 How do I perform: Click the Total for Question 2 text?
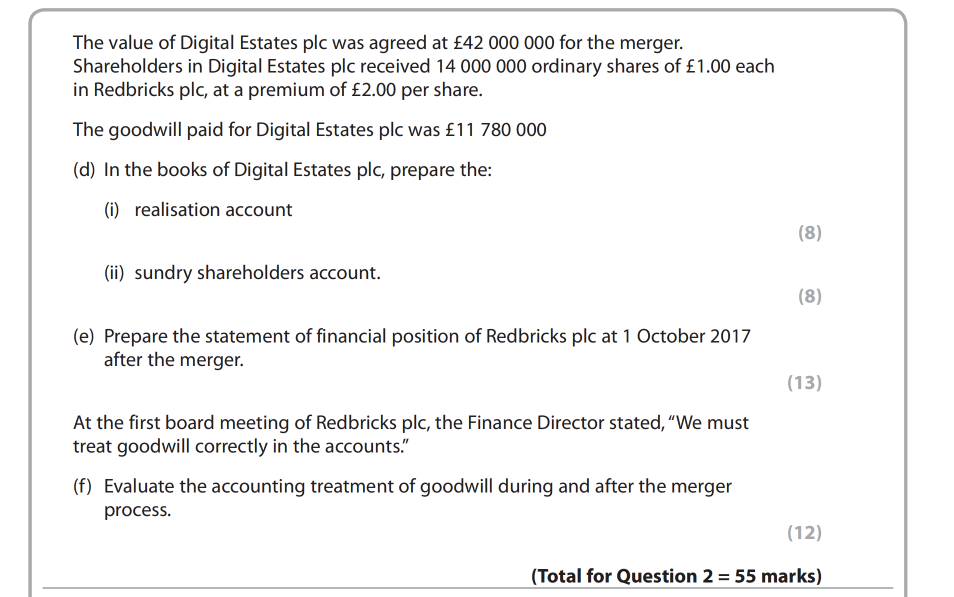676,576
